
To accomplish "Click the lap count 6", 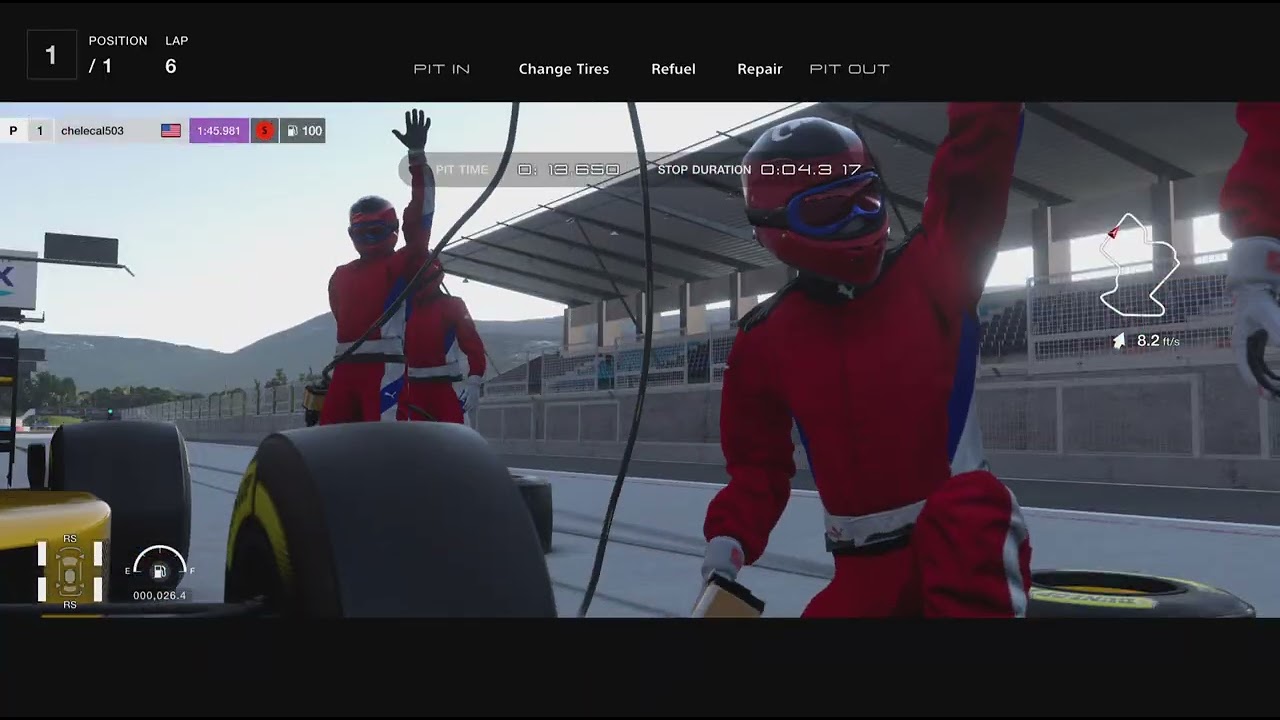I will click(x=171, y=66).
